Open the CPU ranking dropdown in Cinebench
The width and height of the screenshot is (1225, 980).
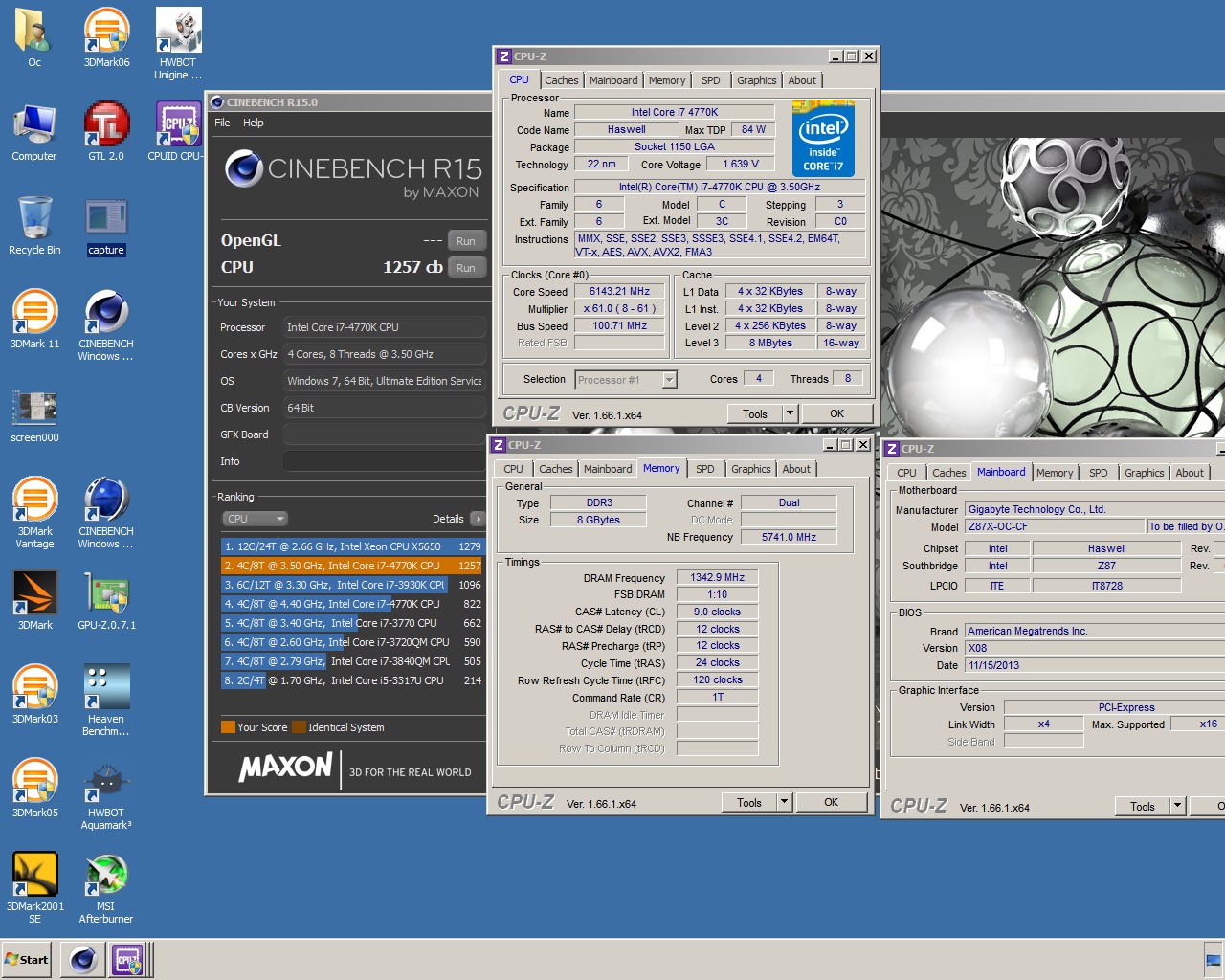255,519
